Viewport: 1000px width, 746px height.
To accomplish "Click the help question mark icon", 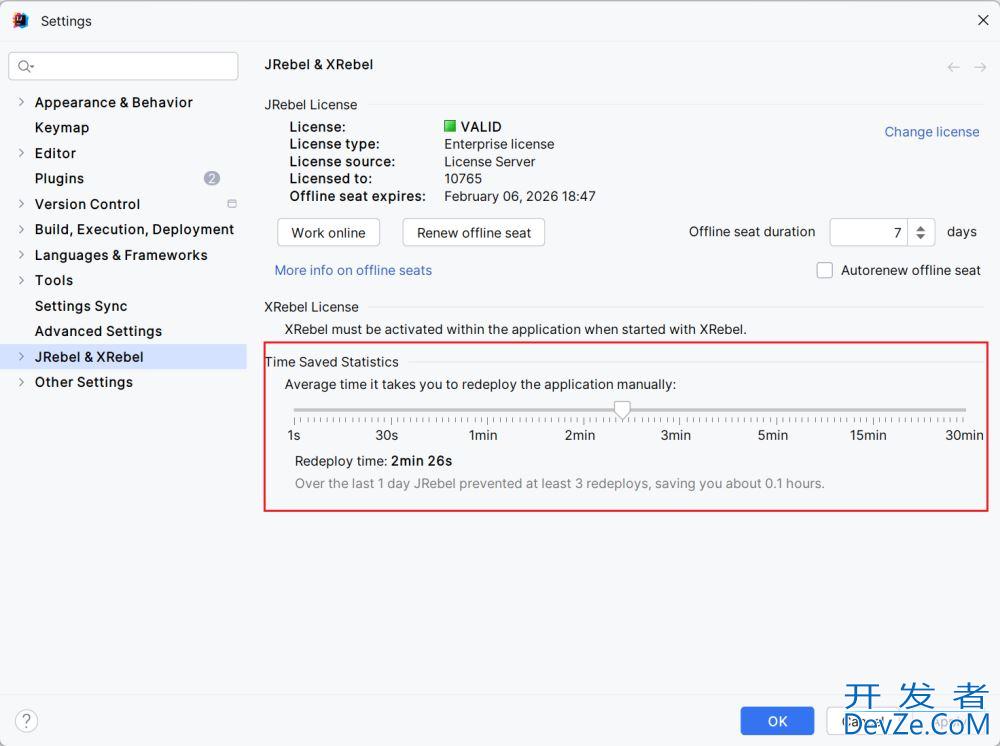I will 26,721.
